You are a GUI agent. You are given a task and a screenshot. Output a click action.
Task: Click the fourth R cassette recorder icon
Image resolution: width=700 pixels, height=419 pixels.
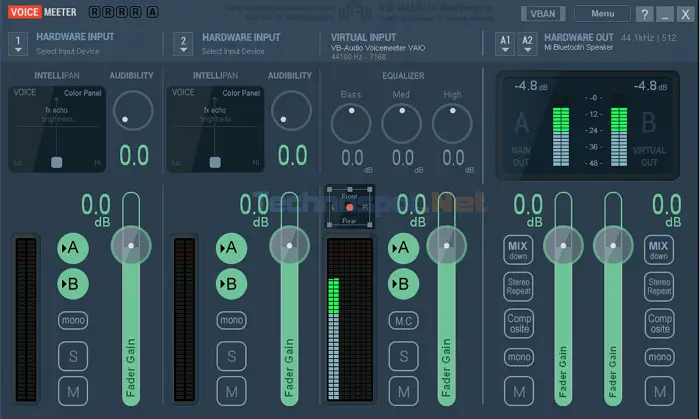(x=136, y=12)
